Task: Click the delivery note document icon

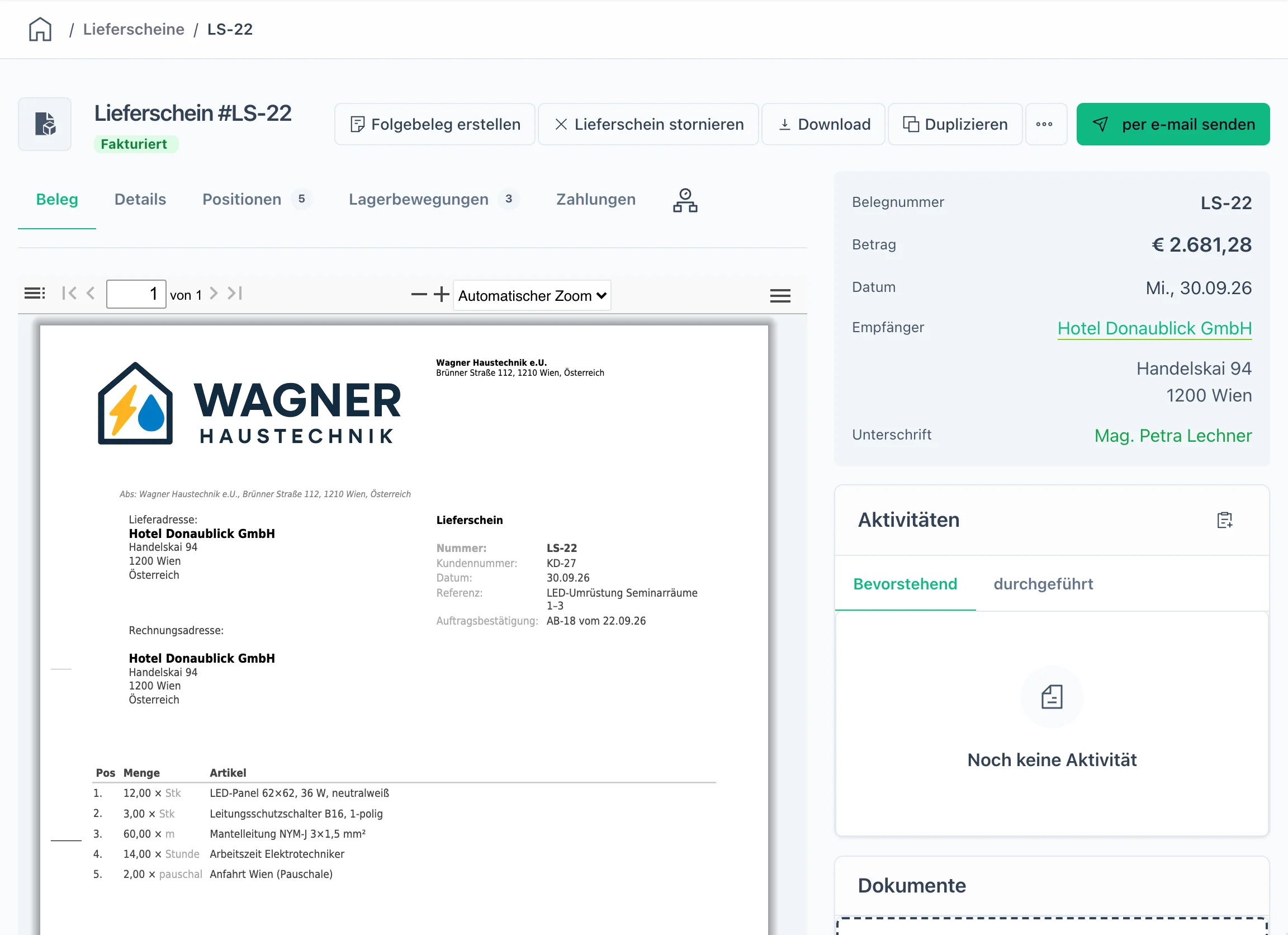Action: pyautogui.click(x=45, y=124)
